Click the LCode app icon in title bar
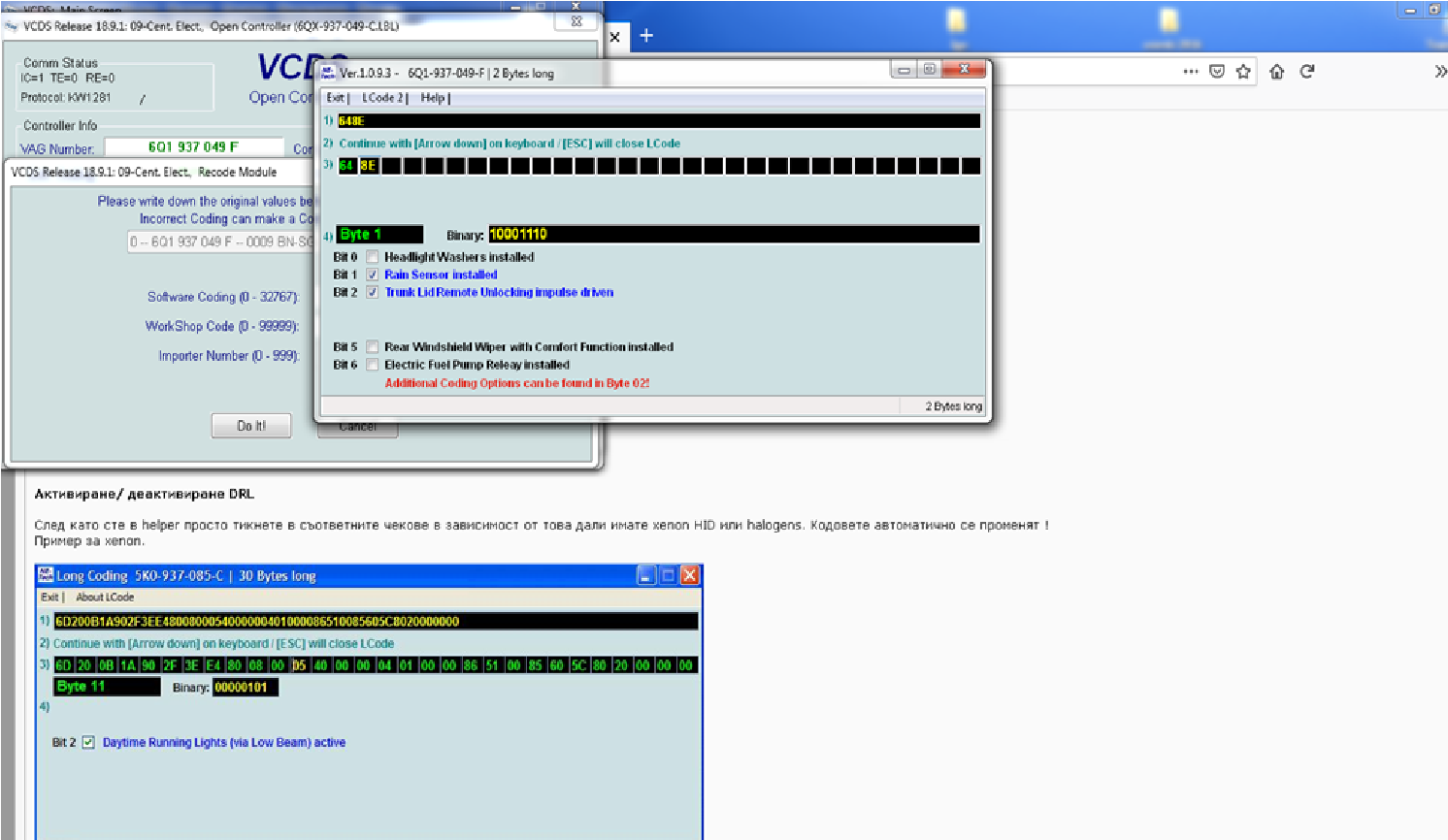 [328, 72]
